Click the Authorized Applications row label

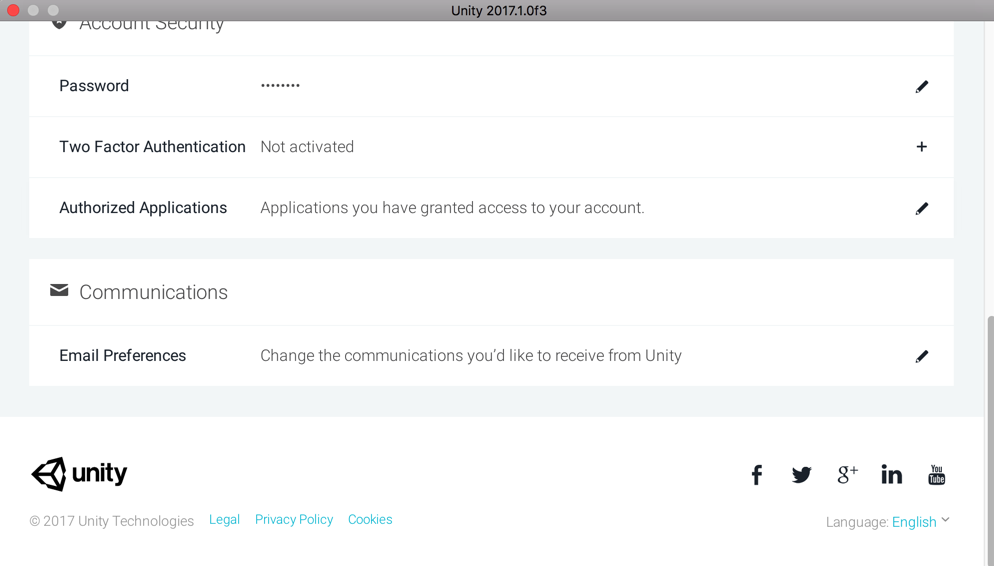tap(143, 208)
